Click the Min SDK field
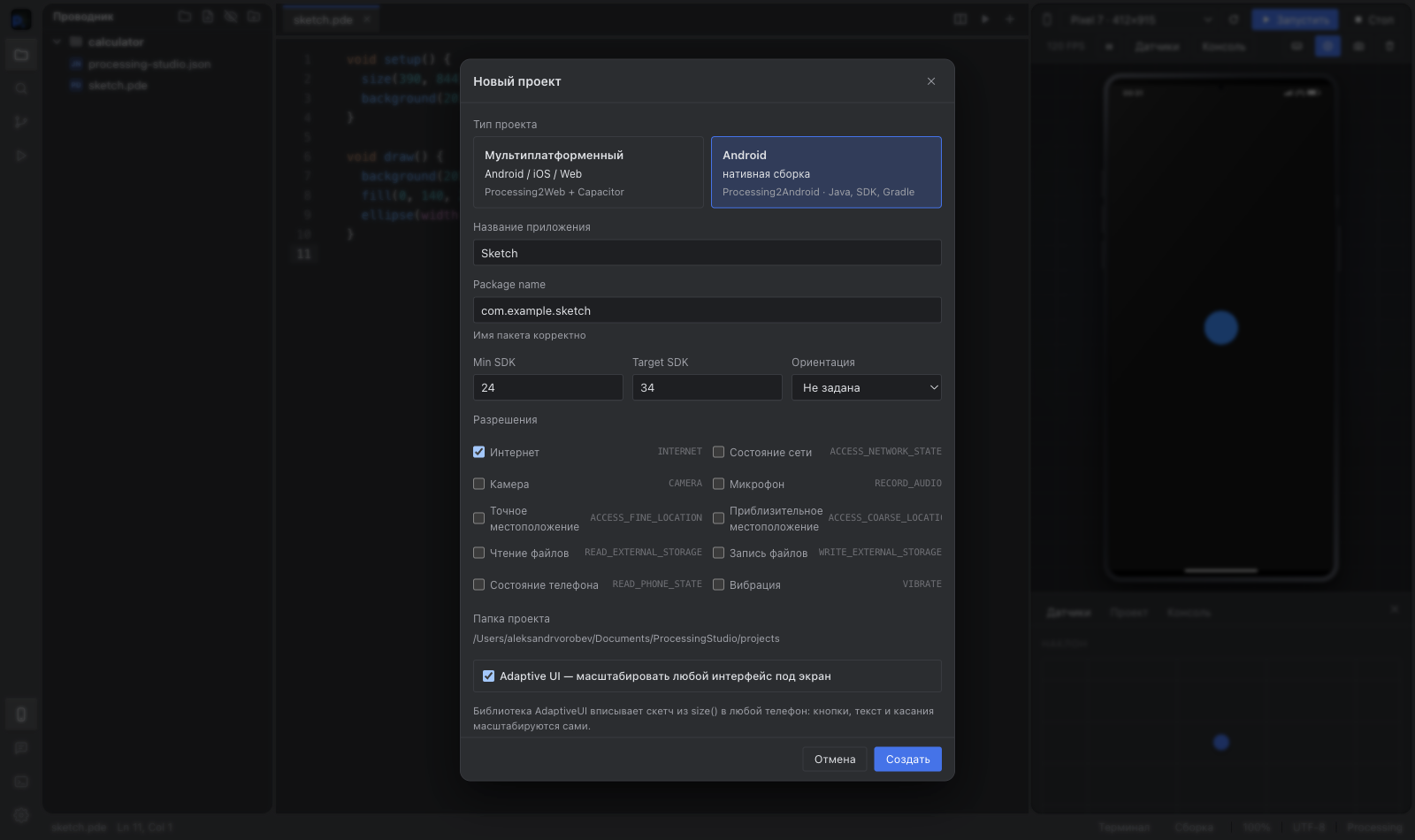 (x=548, y=387)
